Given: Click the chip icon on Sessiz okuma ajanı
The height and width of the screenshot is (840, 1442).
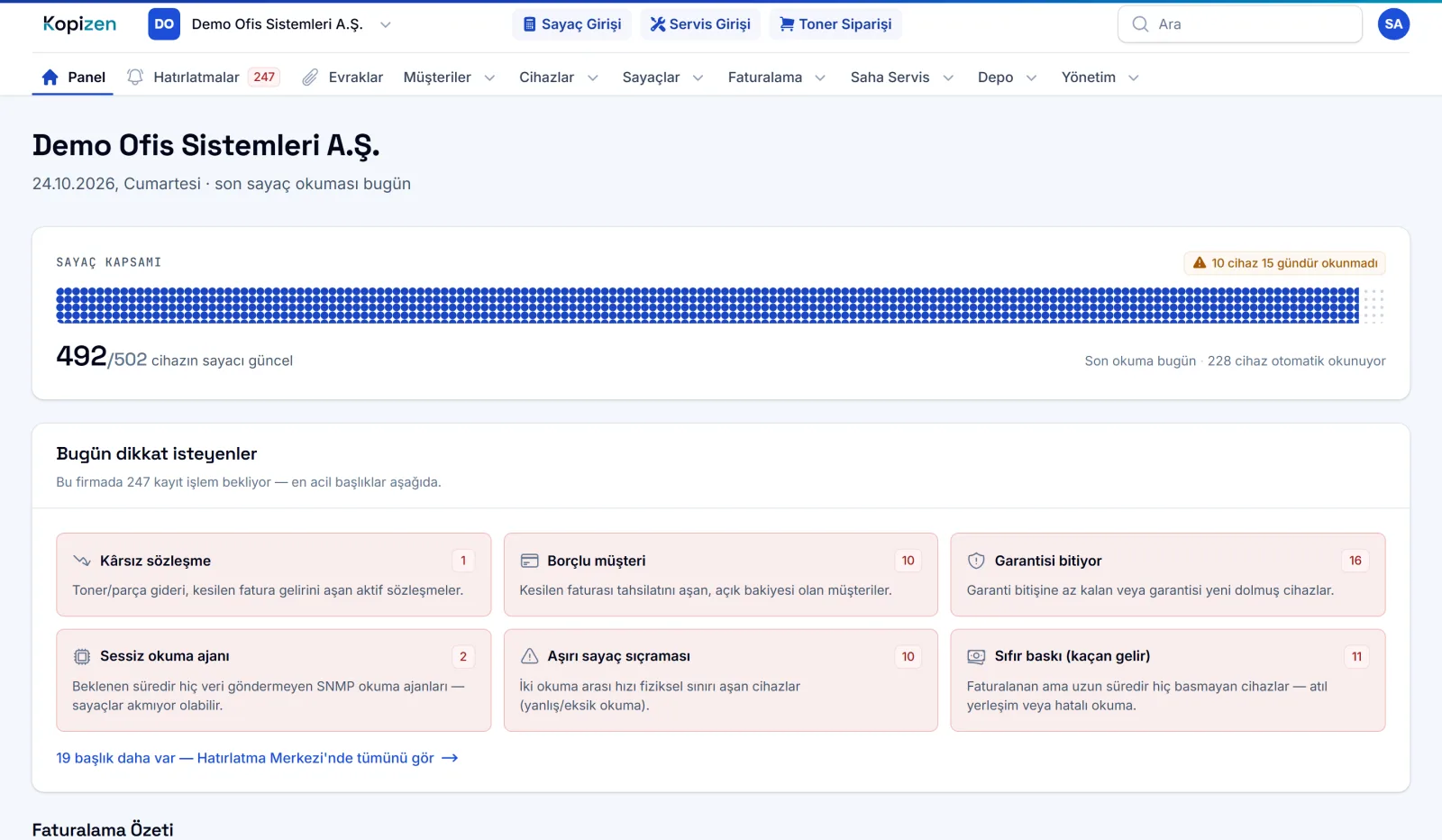Looking at the screenshot, I should (82, 656).
